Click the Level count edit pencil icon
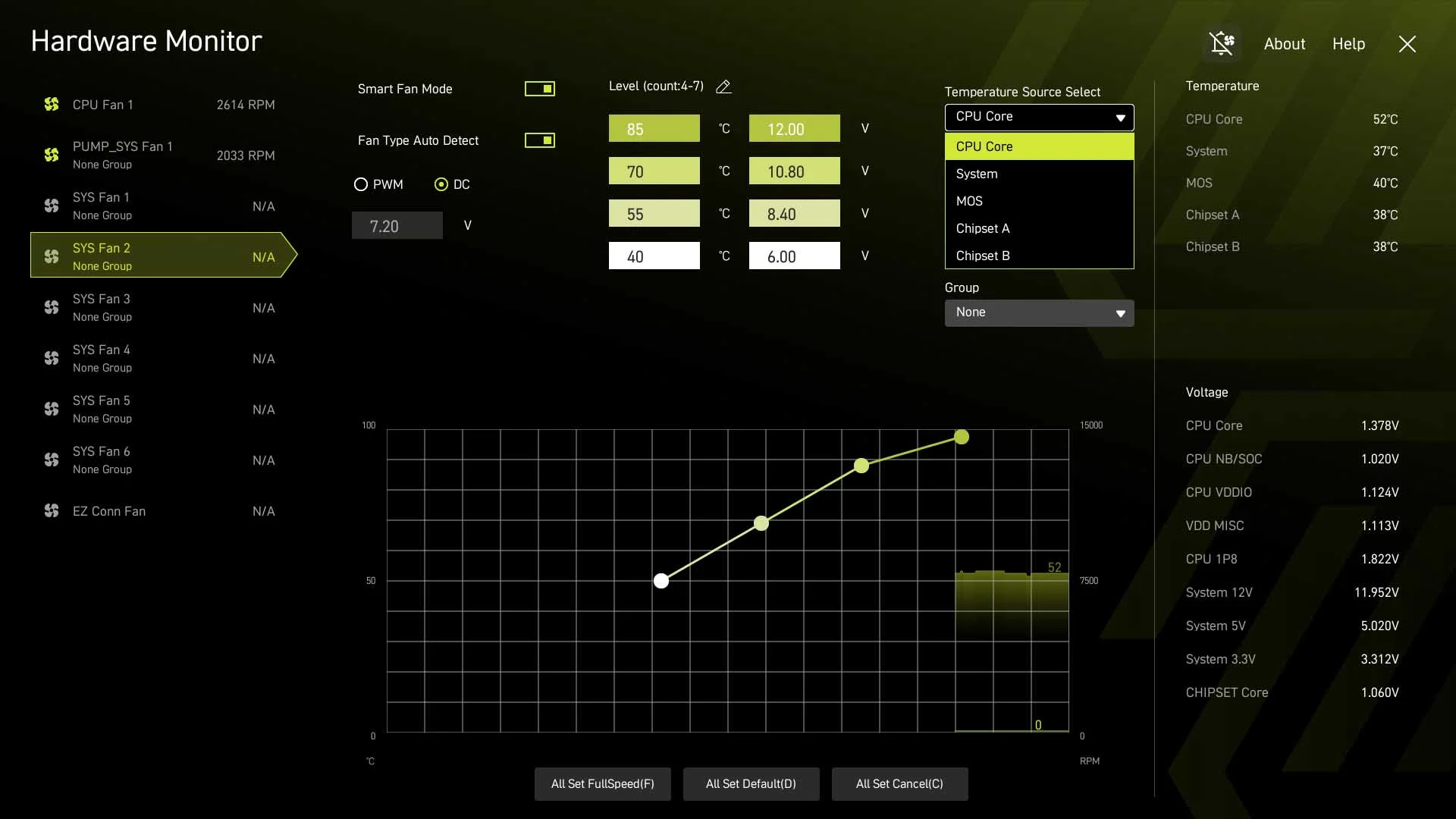The width and height of the screenshot is (1456, 819). pos(723,86)
